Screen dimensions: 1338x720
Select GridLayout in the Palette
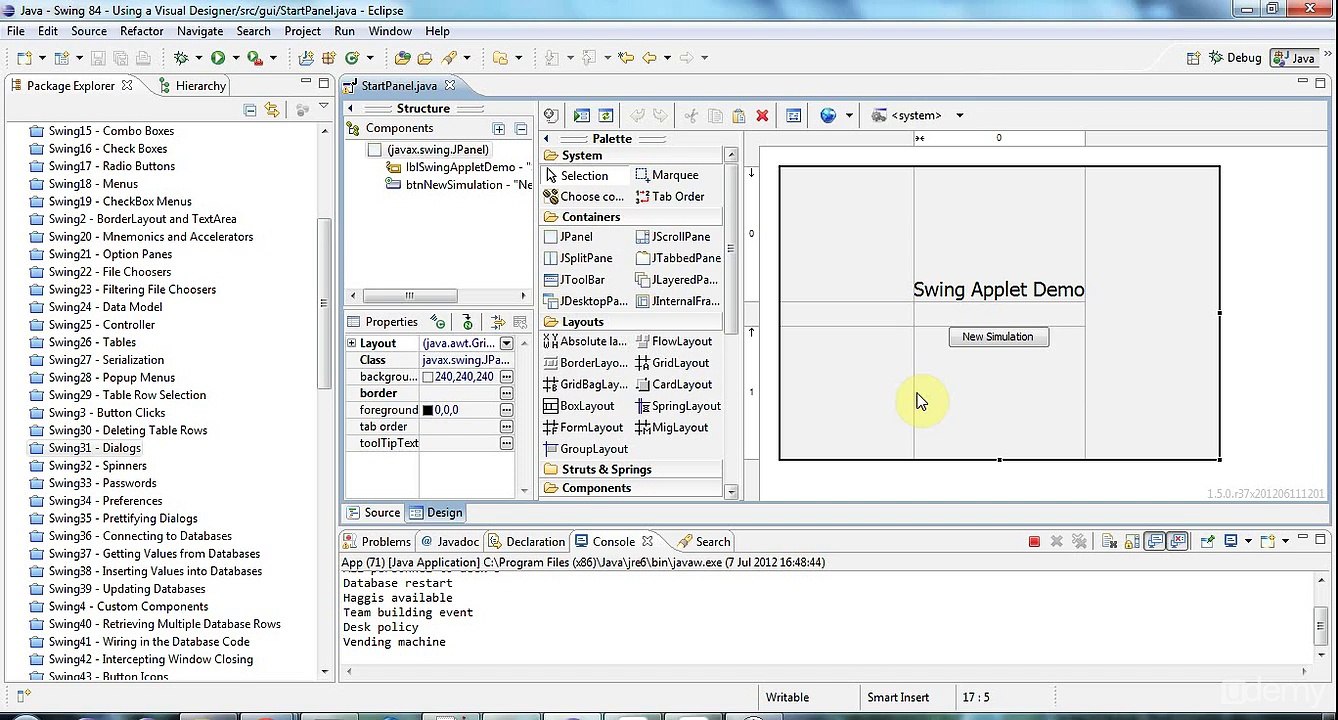(672, 363)
